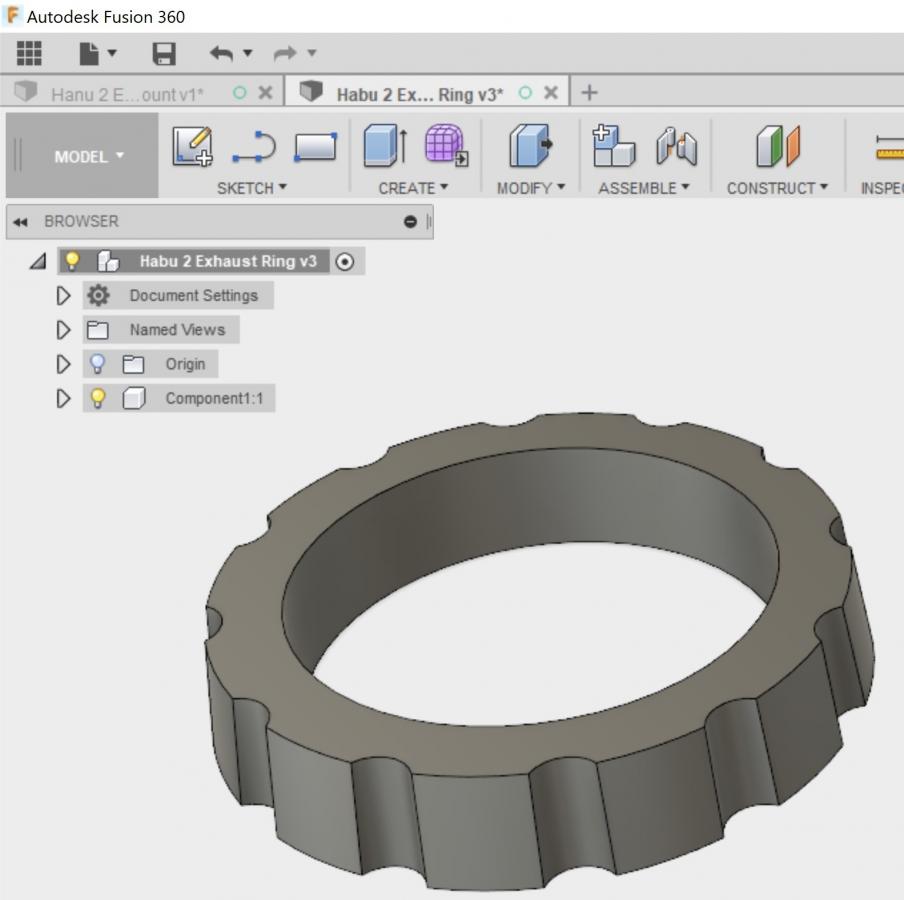Click the Create Sketch icon
Viewport: 904px width, 900px height.
pos(193,146)
